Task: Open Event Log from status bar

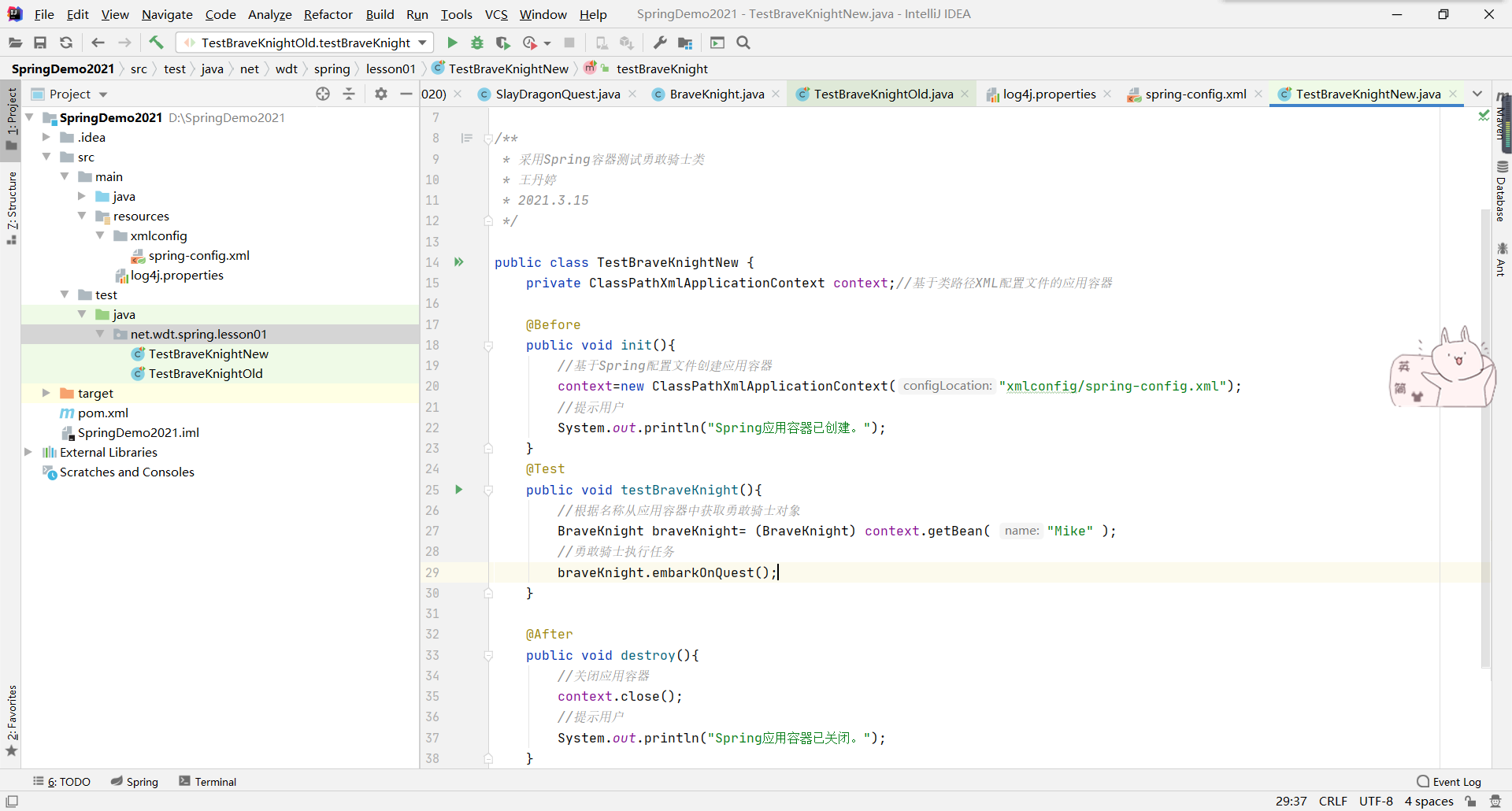Action: point(1448,782)
